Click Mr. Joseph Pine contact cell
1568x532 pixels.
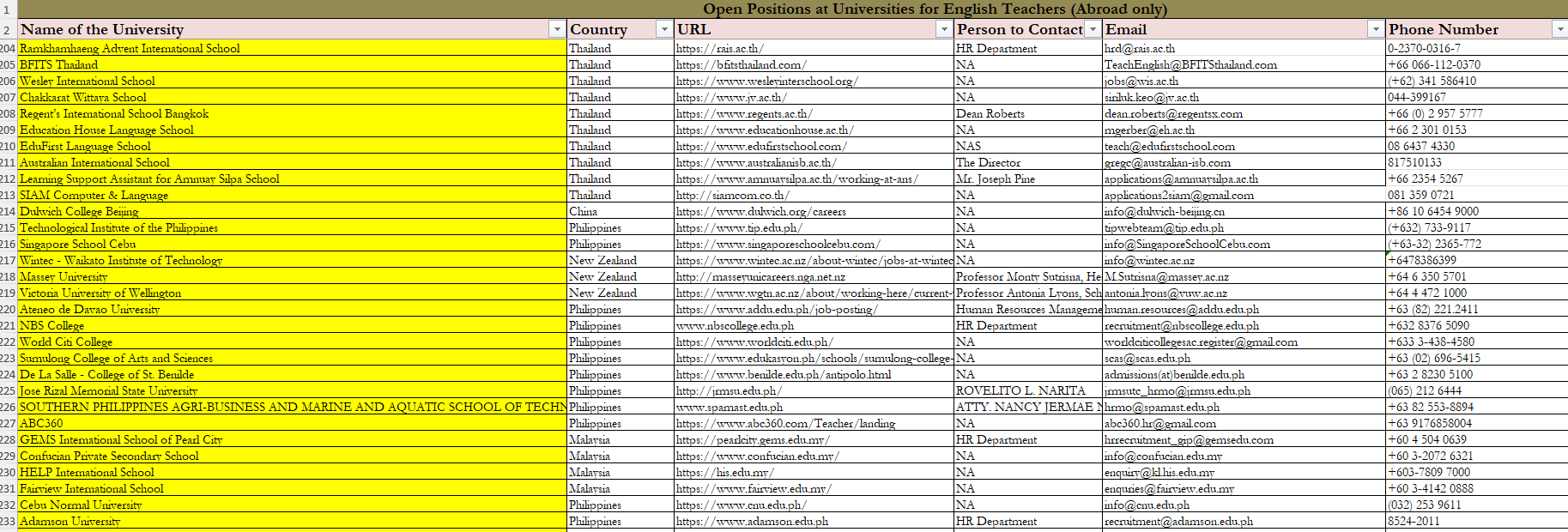1027,178
